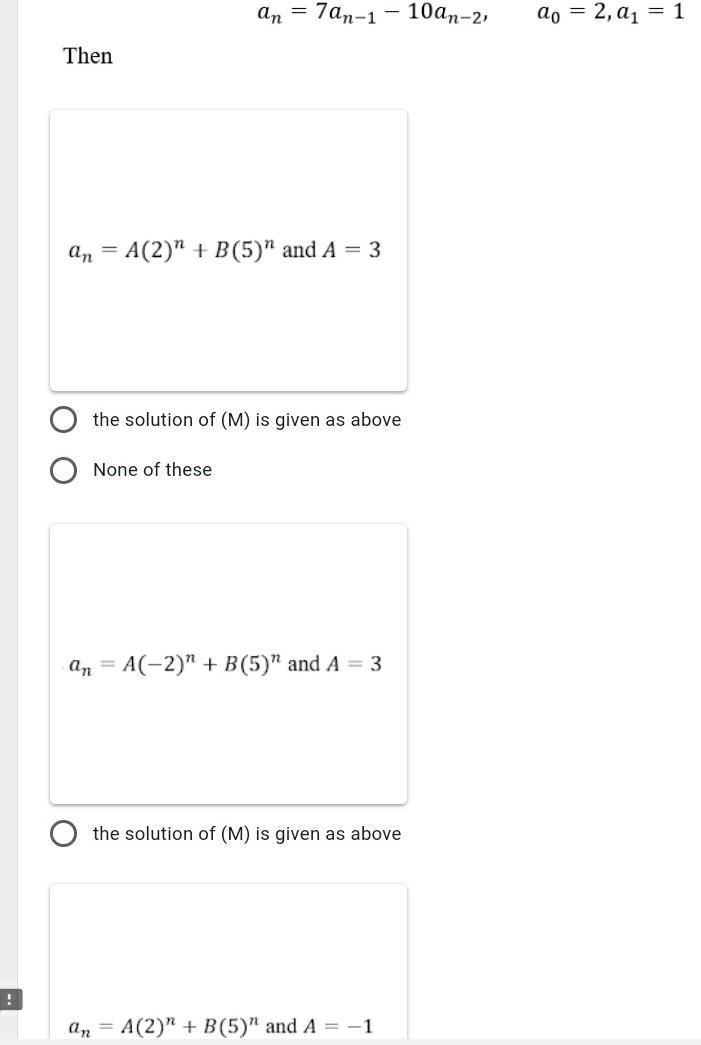Click the formula box containing A(-2)^n term

228,663
